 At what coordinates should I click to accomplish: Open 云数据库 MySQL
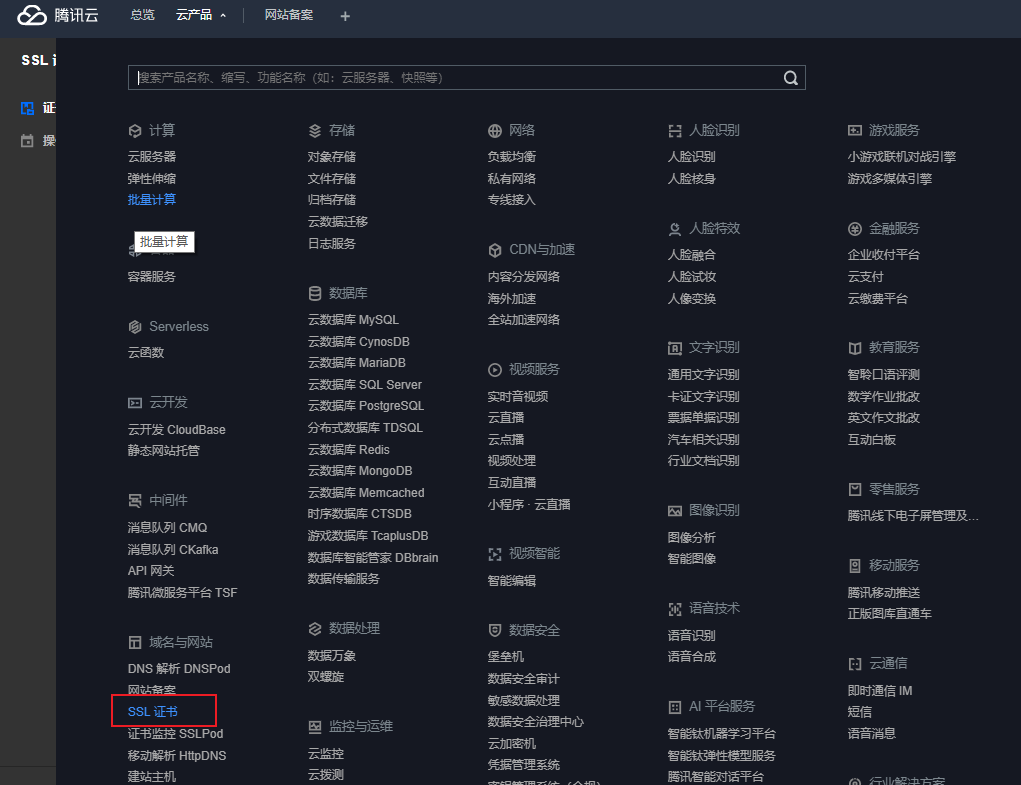coord(353,320)
